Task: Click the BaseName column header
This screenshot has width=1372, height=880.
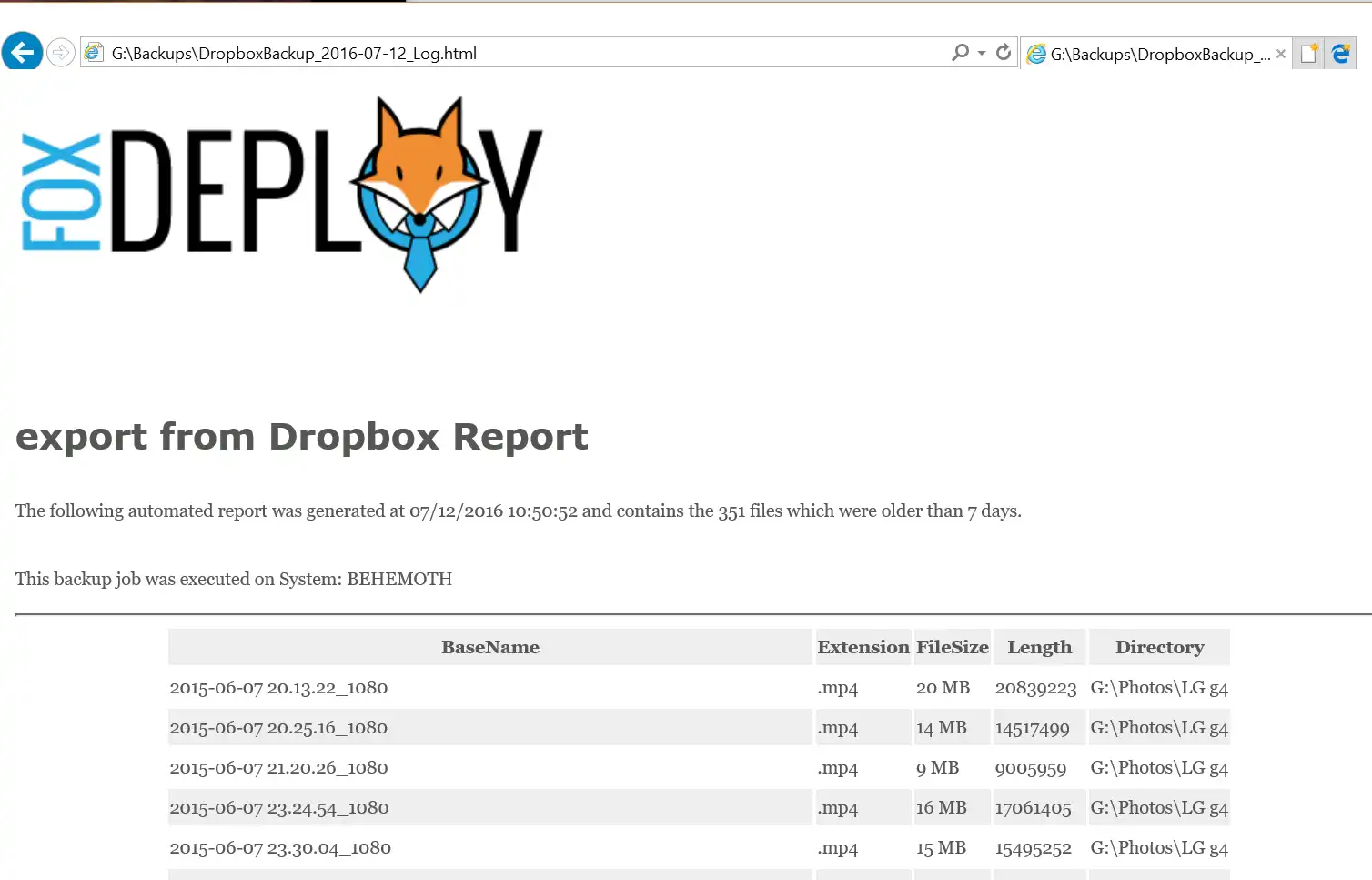Action: 490,647
